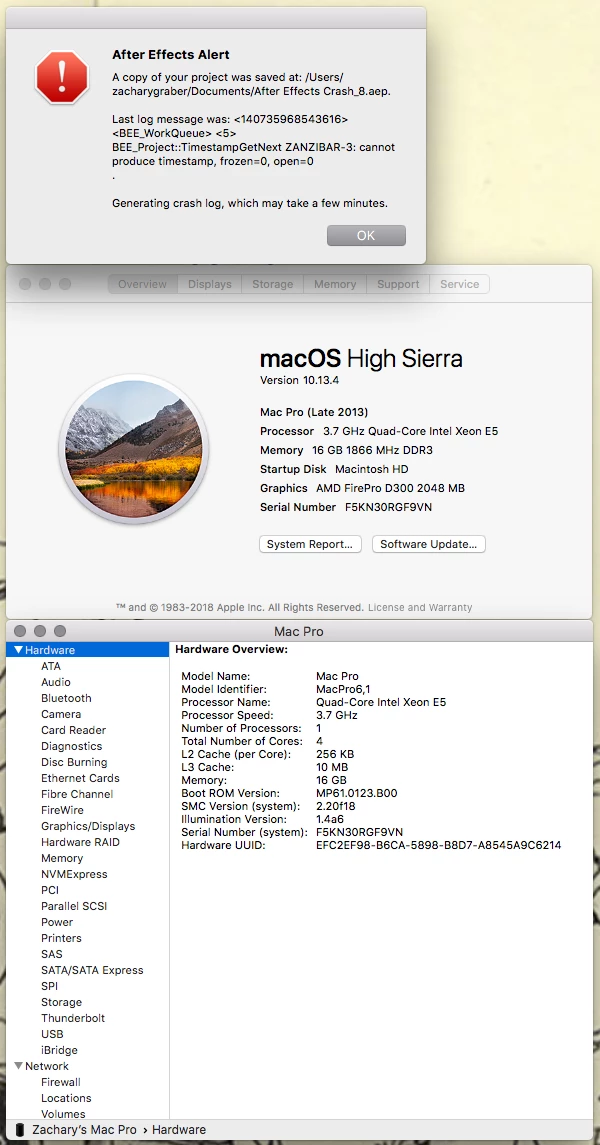Select PCI in the sidebar
This screenshot has width=600, height=1145.
[x=49, y=890]
